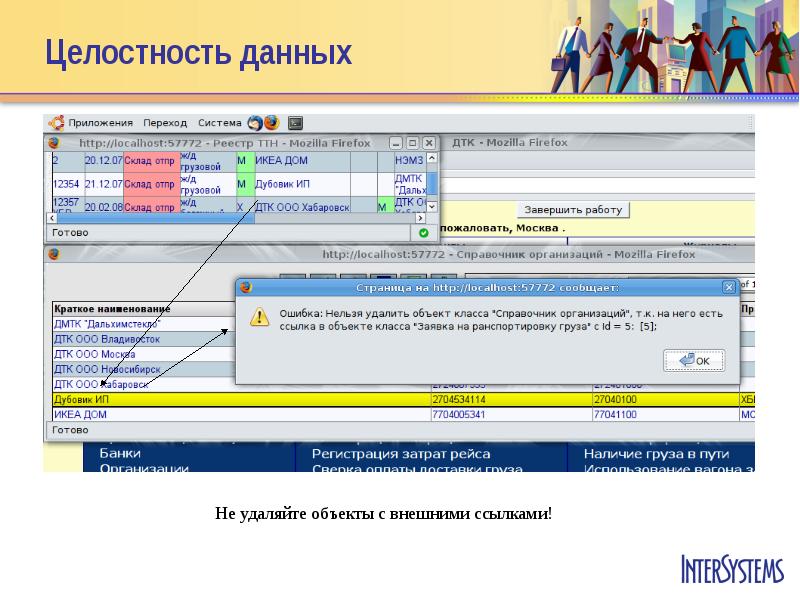The image size is (800, 600).
Task: Click the warning triangle icon in the error dialog
Action: click(x=260, y=316)
